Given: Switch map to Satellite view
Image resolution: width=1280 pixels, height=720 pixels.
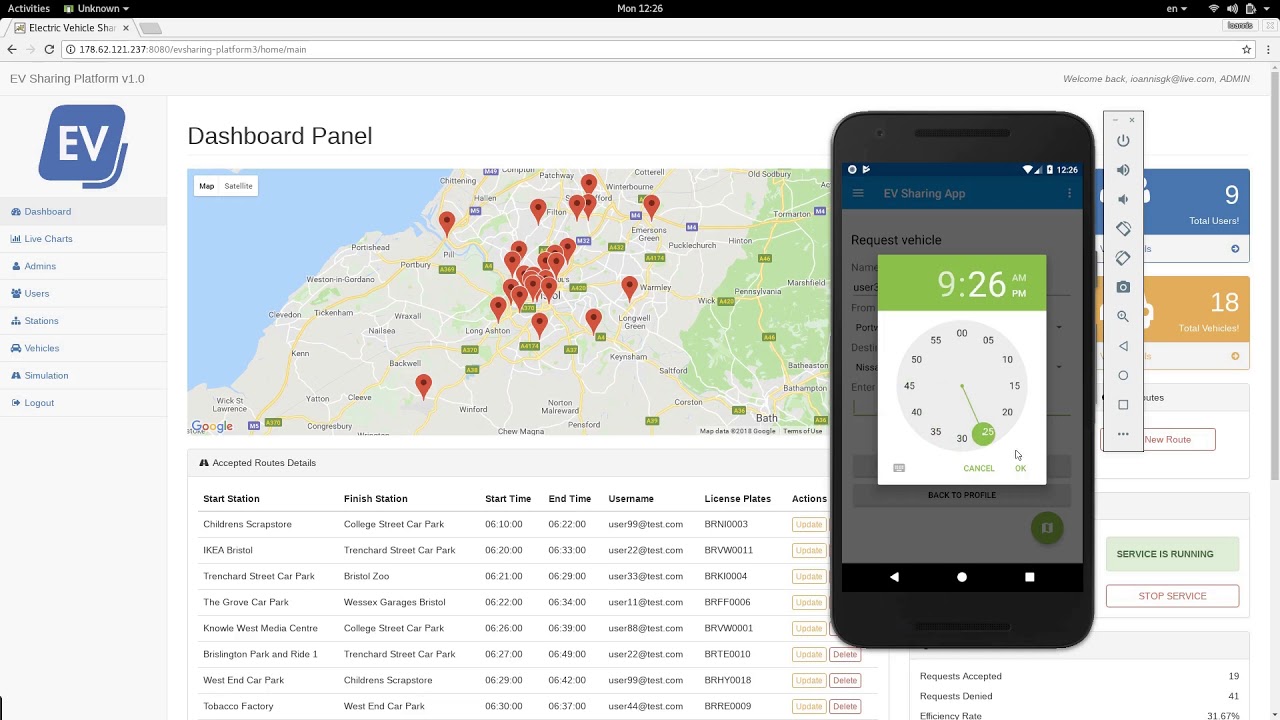Looking at the screenshot, I should (238, 186).
